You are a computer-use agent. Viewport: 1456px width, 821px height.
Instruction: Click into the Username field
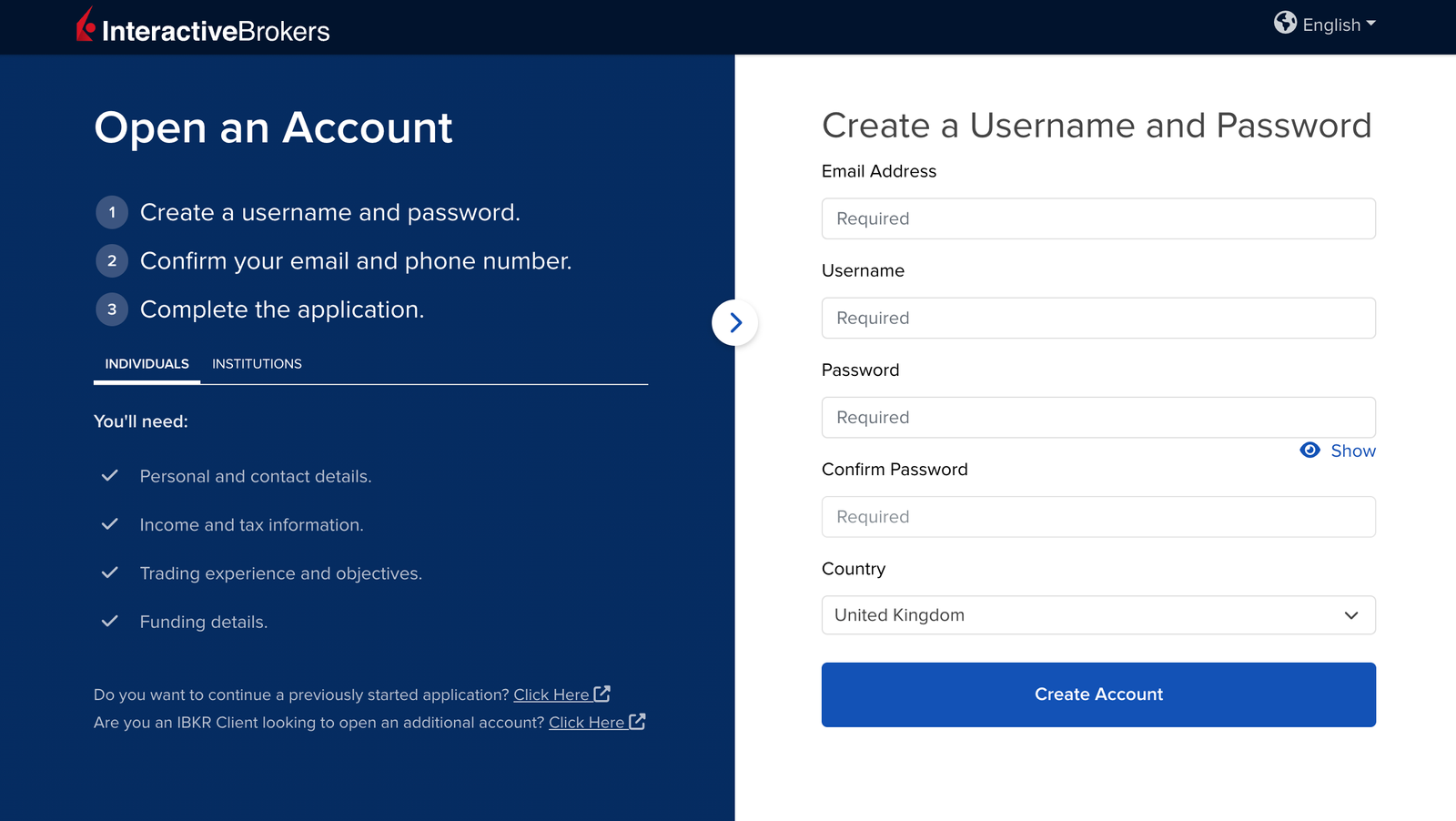point(1097,318)
